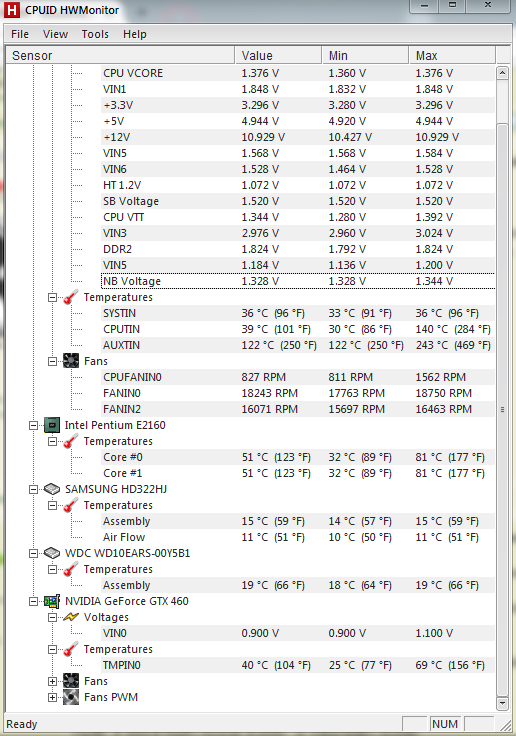Viewport: 516px width, 736px height.
Task: Click the thermometer icon beside motherboard Temperatures
Action: 70,297
